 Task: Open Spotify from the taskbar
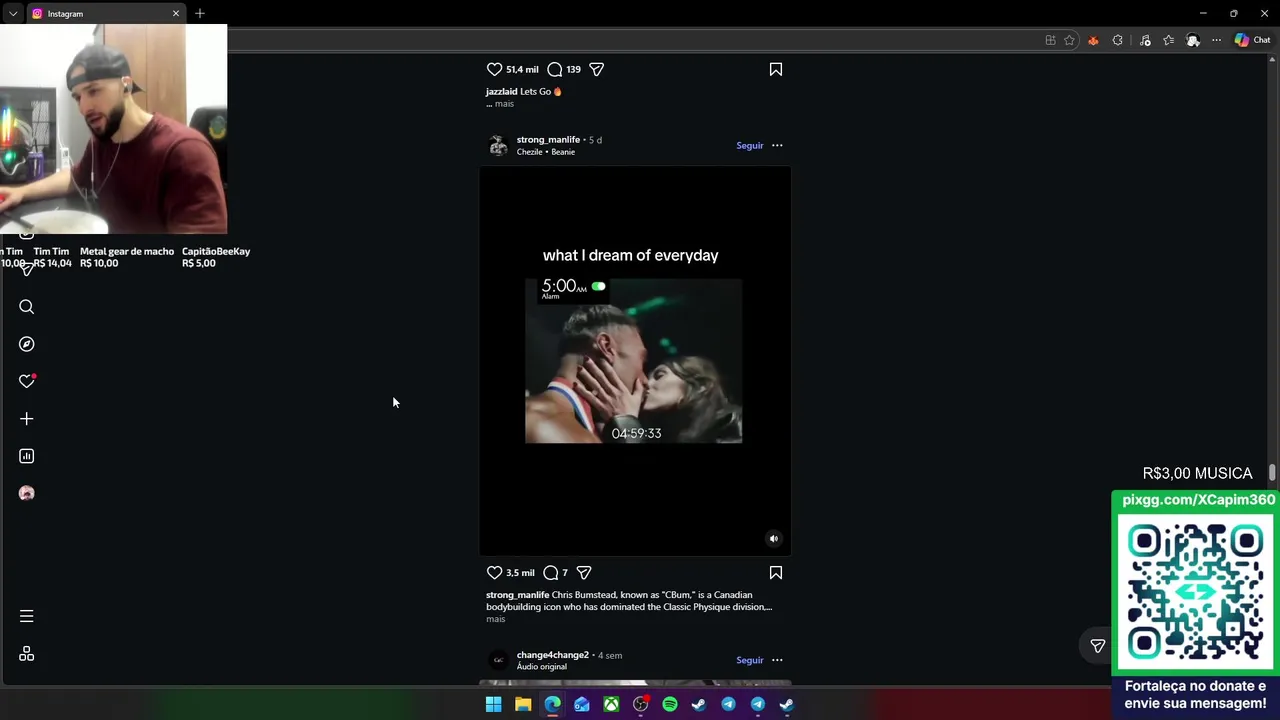point(670,705)
